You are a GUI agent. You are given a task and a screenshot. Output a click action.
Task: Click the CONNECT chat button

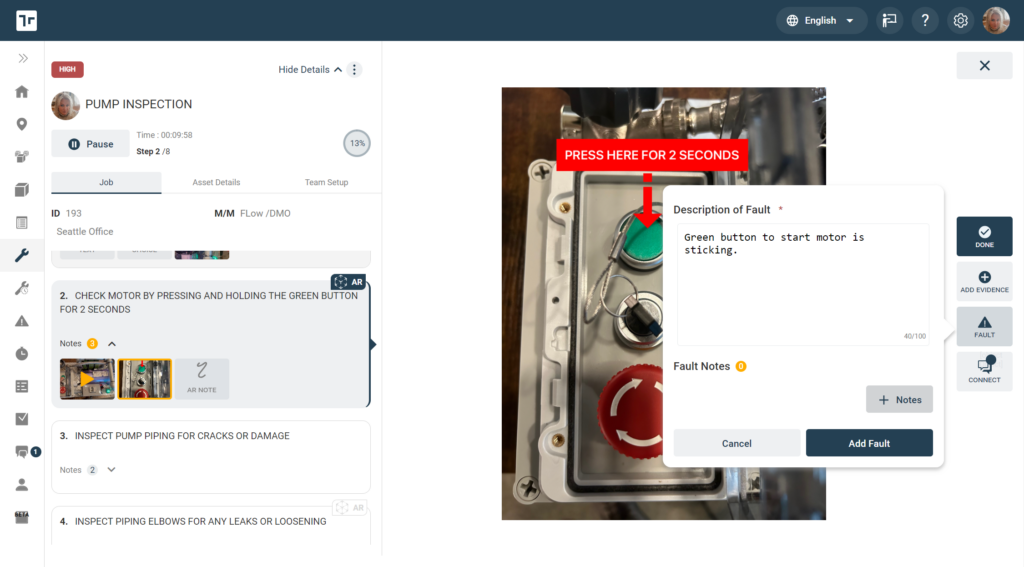984,371
